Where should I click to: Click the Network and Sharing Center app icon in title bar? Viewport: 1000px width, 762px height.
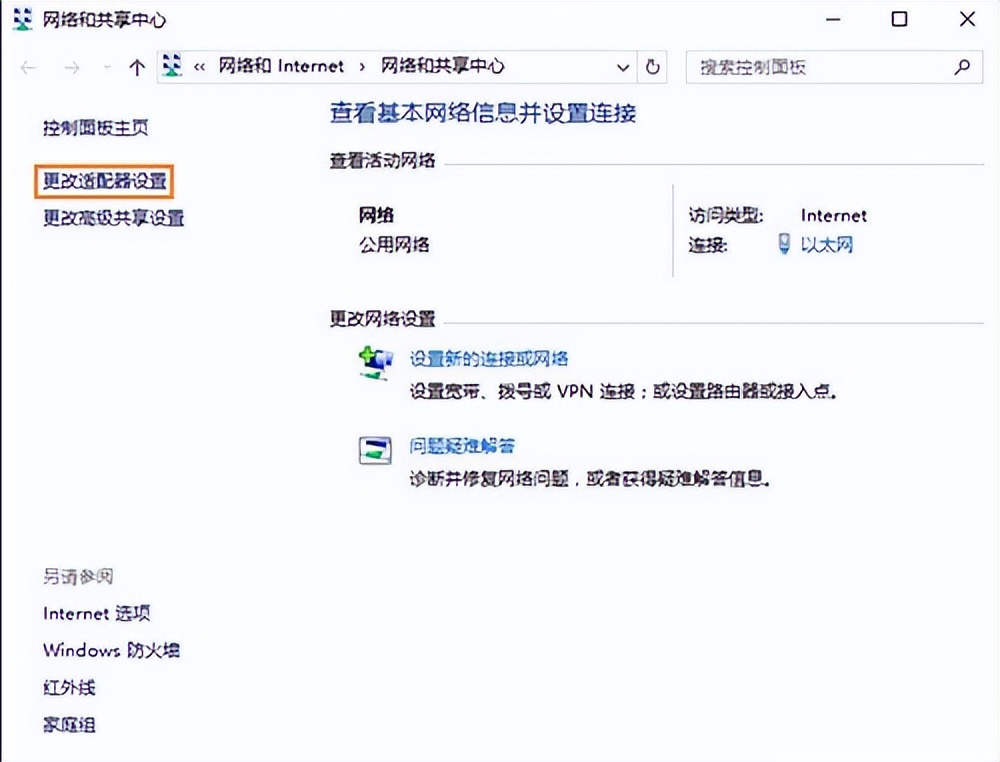21,19
